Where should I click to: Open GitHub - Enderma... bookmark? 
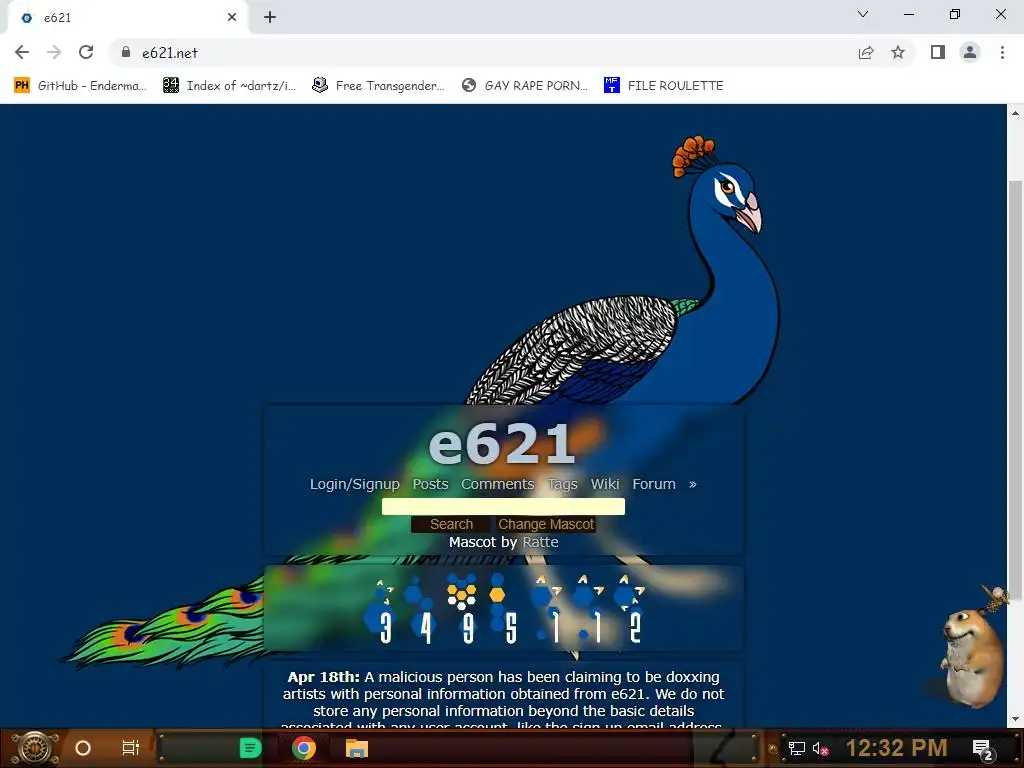pyautogui.click(x=80, y=86)
